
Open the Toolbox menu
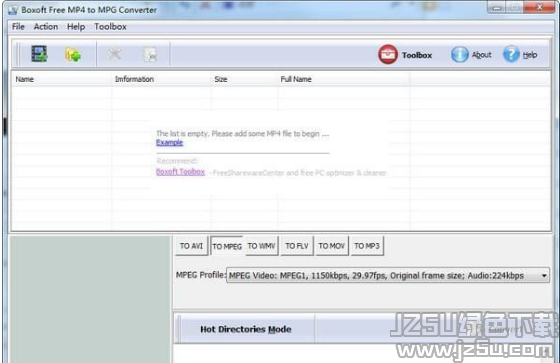click(x=110, y=27)
